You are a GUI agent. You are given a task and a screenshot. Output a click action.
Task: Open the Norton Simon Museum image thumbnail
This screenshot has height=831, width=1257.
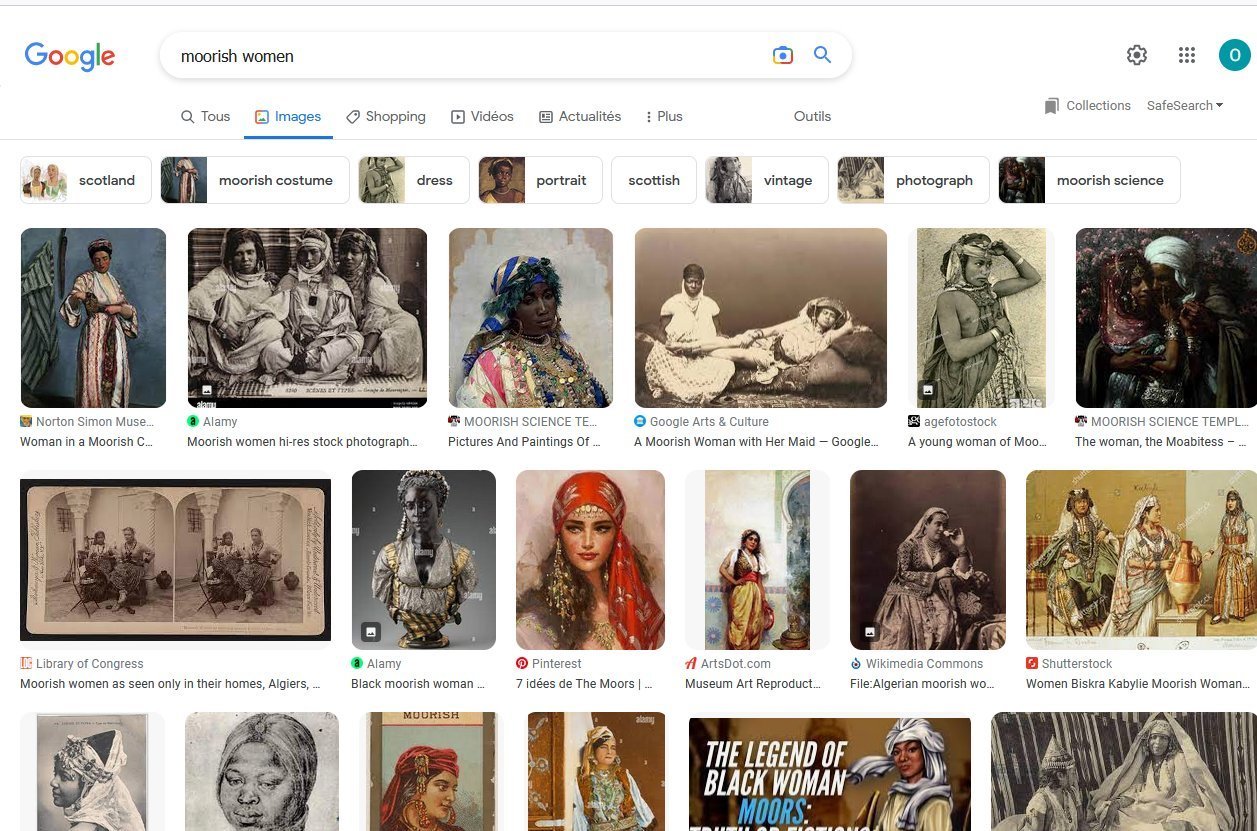pyautogui.click(x=93, y=318)
